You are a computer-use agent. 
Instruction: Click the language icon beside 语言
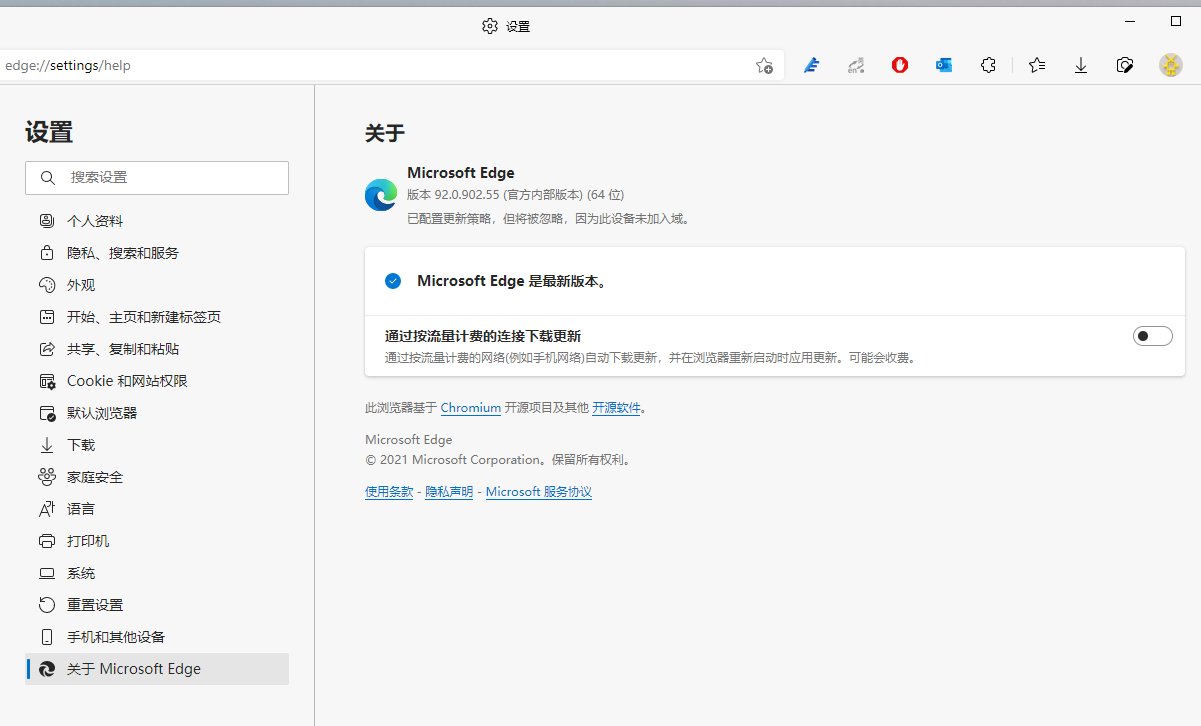pos(46,509)
